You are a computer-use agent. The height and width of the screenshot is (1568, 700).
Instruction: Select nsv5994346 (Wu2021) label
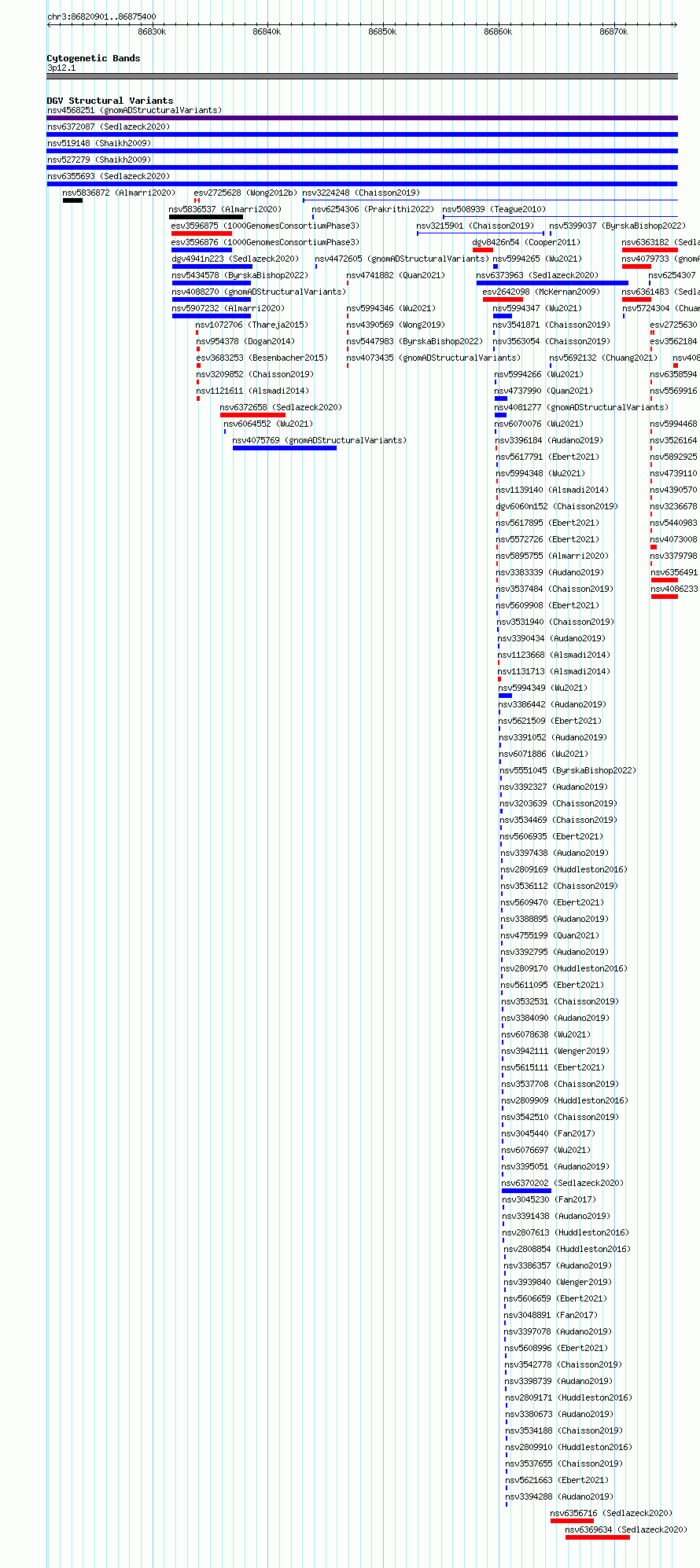point(391,308)
